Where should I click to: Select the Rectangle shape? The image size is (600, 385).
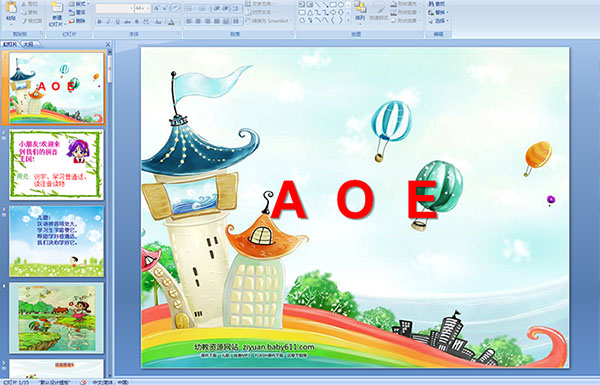click(333, 4)
